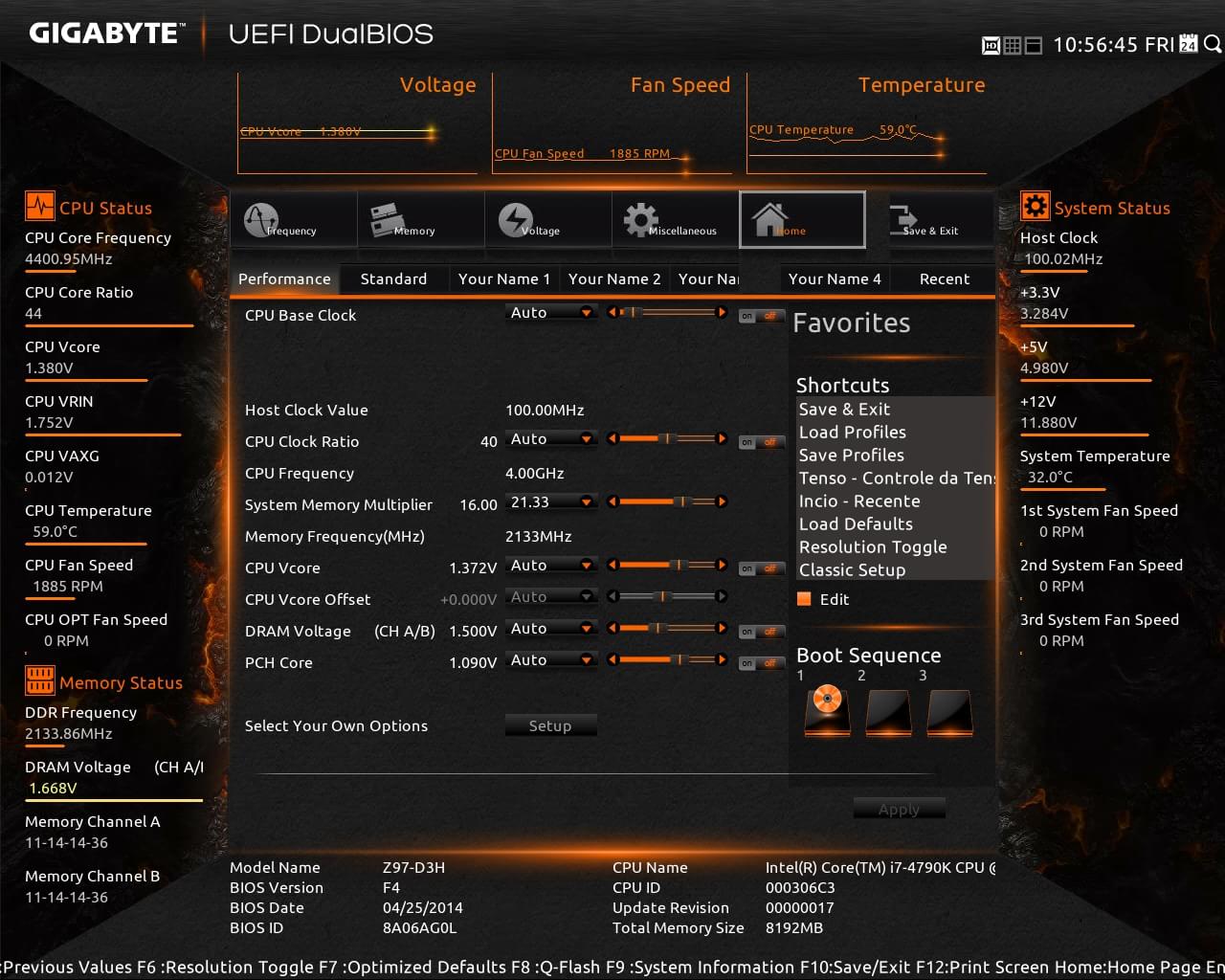This screenshot has width=1225, height=980.
Task: Select boot sequence device 1 disc icon
Action: pyautogui.click(x=827, y=712)
